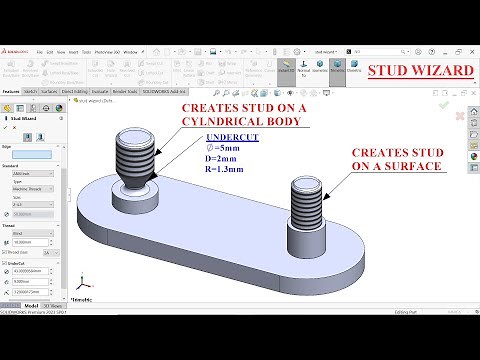Click the Print icon in top toolbar
This screenshot has height=360, width=480.
point(213,52)
